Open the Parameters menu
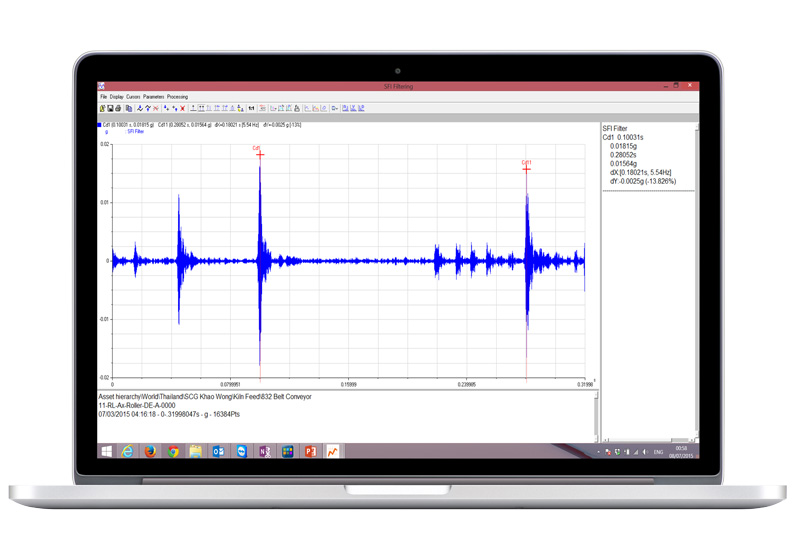This screenshot has height=540, width=795. pyautogui.click(x=153, y=97)
